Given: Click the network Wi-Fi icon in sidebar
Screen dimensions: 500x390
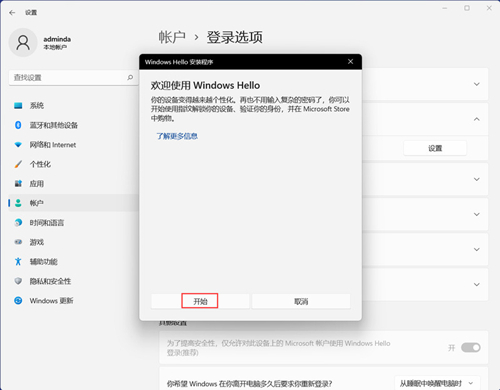Looking at the screenshot, I should click(x=18, y=145).
